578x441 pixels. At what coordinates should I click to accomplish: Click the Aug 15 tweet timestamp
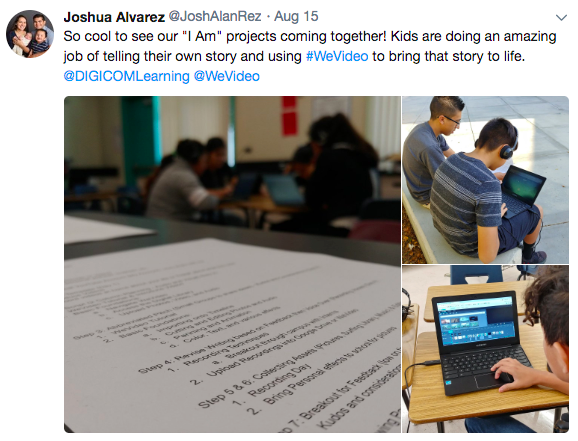point(296,16)
